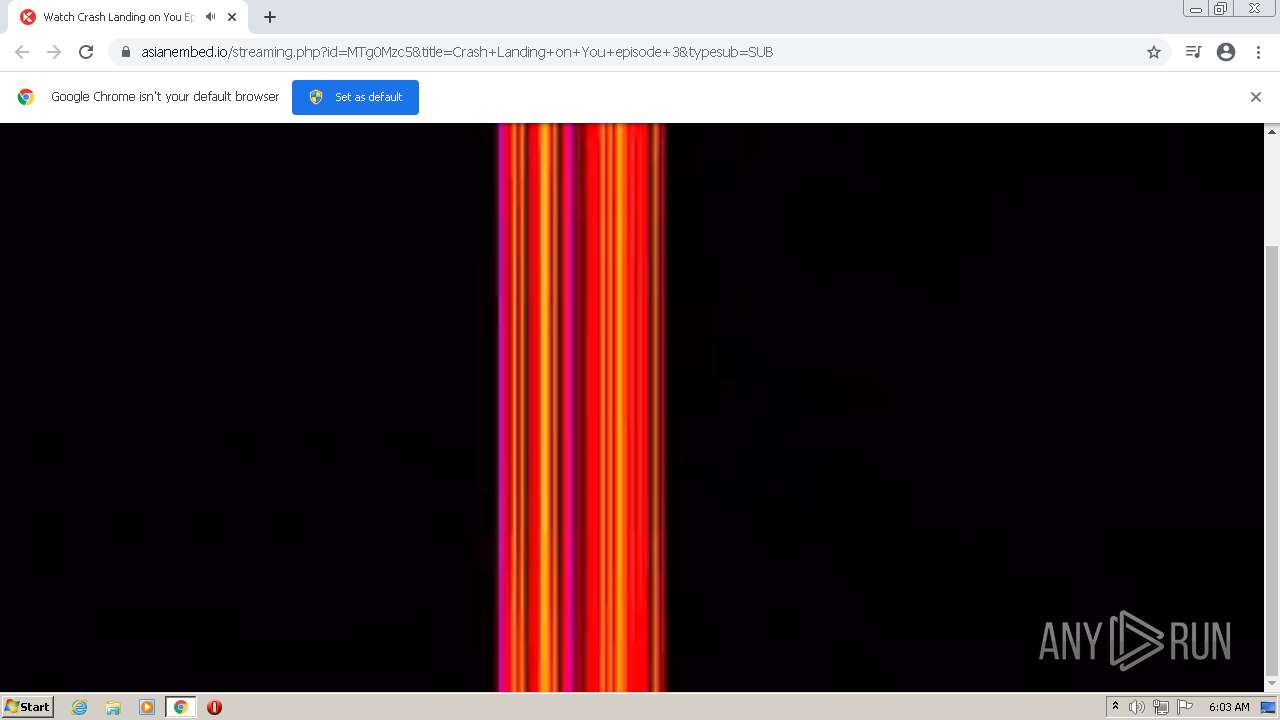Bookmark this page with the star icon
Screen dimensions: 1280x720
click(1154, 52)
